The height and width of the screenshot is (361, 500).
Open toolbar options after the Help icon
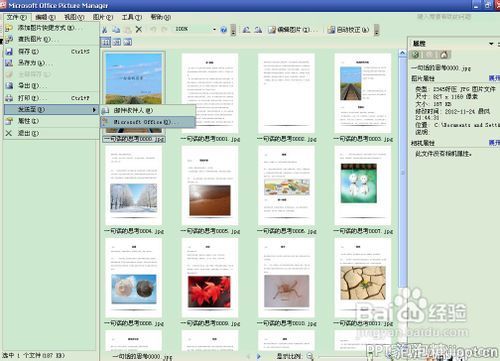click(x=233, y=30)
